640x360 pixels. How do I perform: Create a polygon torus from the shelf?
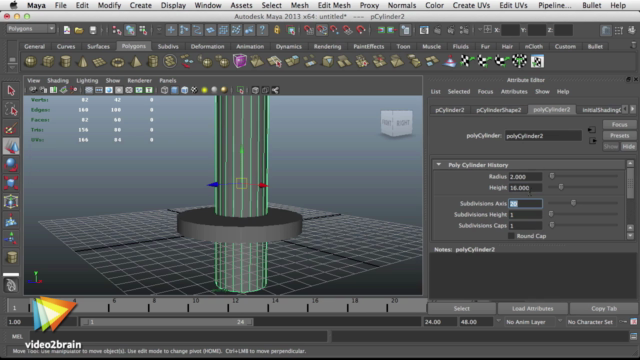(x=118, y=62)
